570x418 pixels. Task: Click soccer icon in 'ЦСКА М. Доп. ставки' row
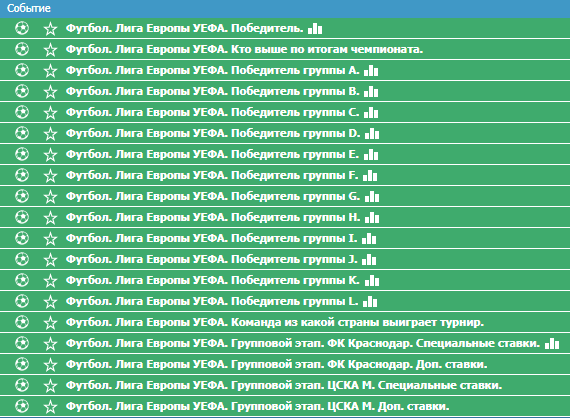click(x=22, y=406)
